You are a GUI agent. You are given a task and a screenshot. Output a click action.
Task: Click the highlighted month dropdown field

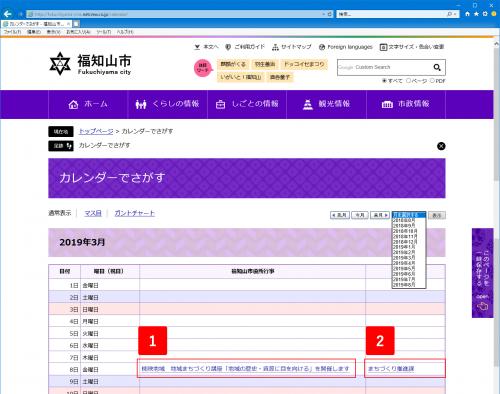(409, 215)
